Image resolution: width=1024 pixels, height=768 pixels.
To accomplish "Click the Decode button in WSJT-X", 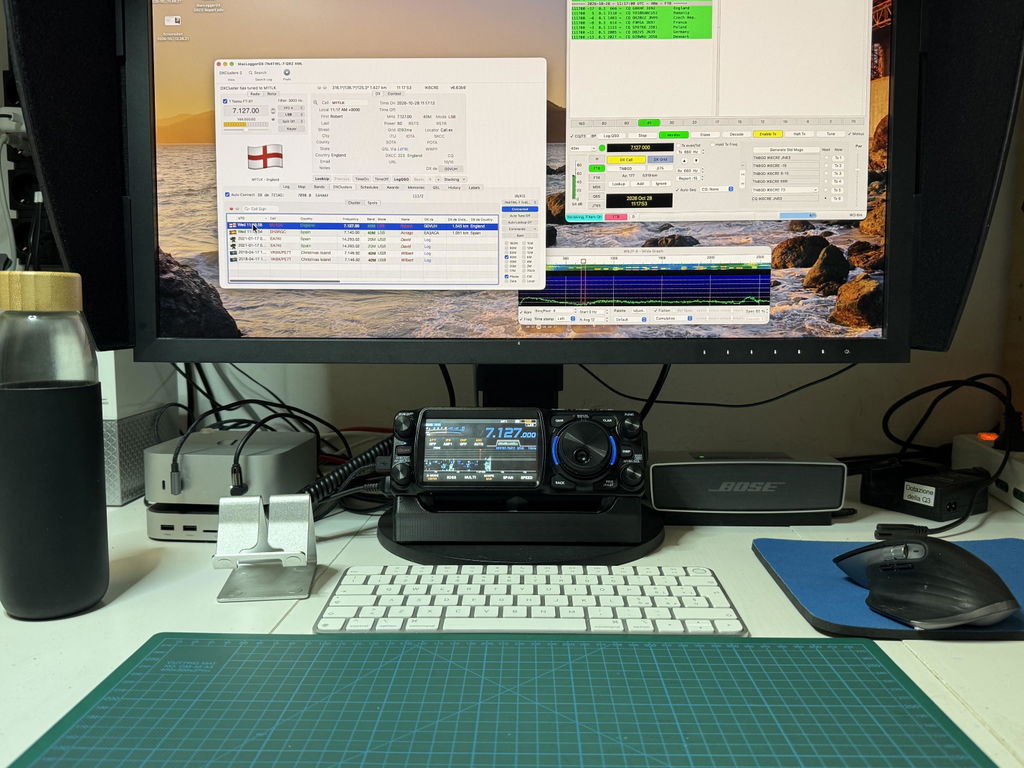I will [737, 135].
